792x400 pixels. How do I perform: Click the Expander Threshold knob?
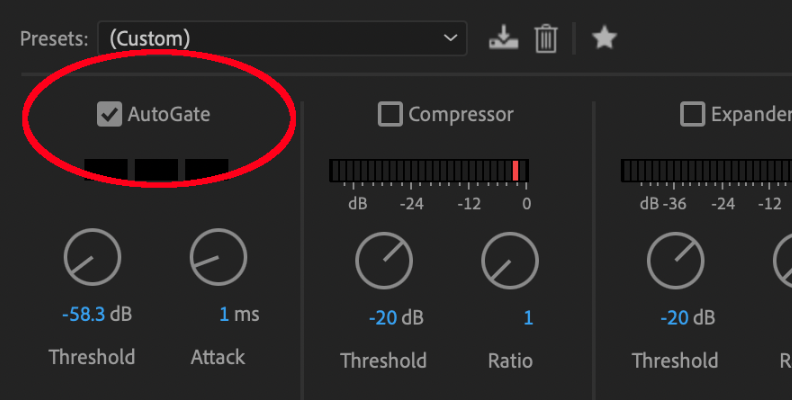pos(675,261)
